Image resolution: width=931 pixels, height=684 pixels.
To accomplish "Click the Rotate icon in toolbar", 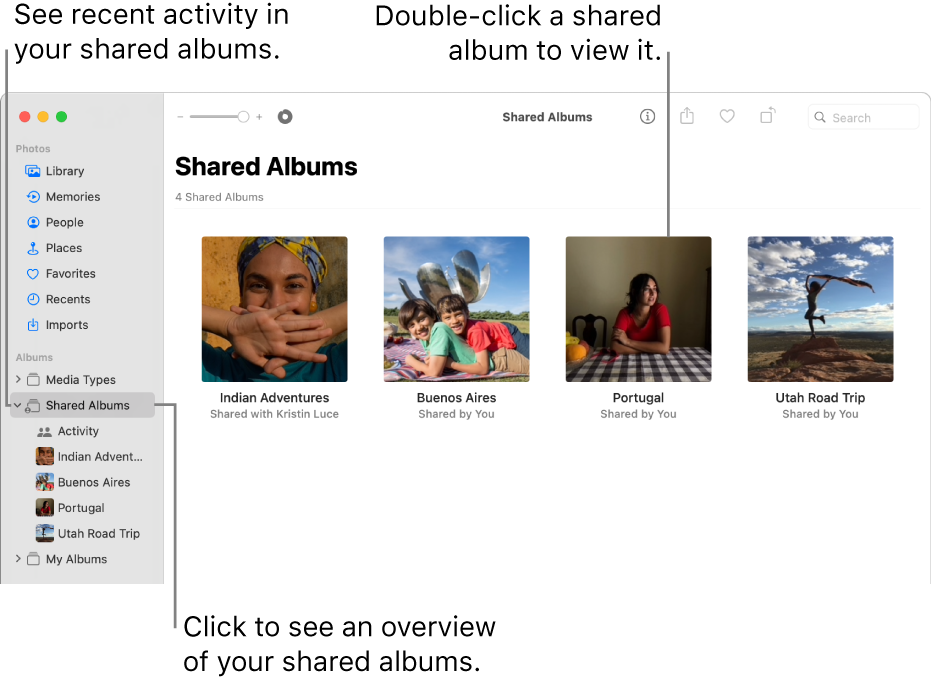I will click(767, 117).
